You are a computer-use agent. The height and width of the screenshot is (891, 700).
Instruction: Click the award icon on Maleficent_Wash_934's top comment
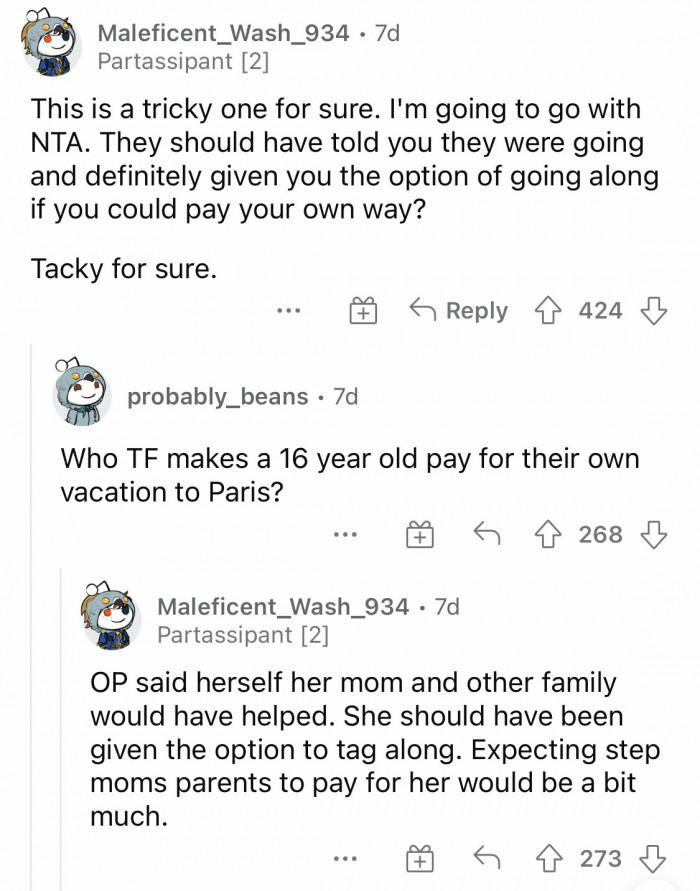pyautogui.click(x=364, y=310)
